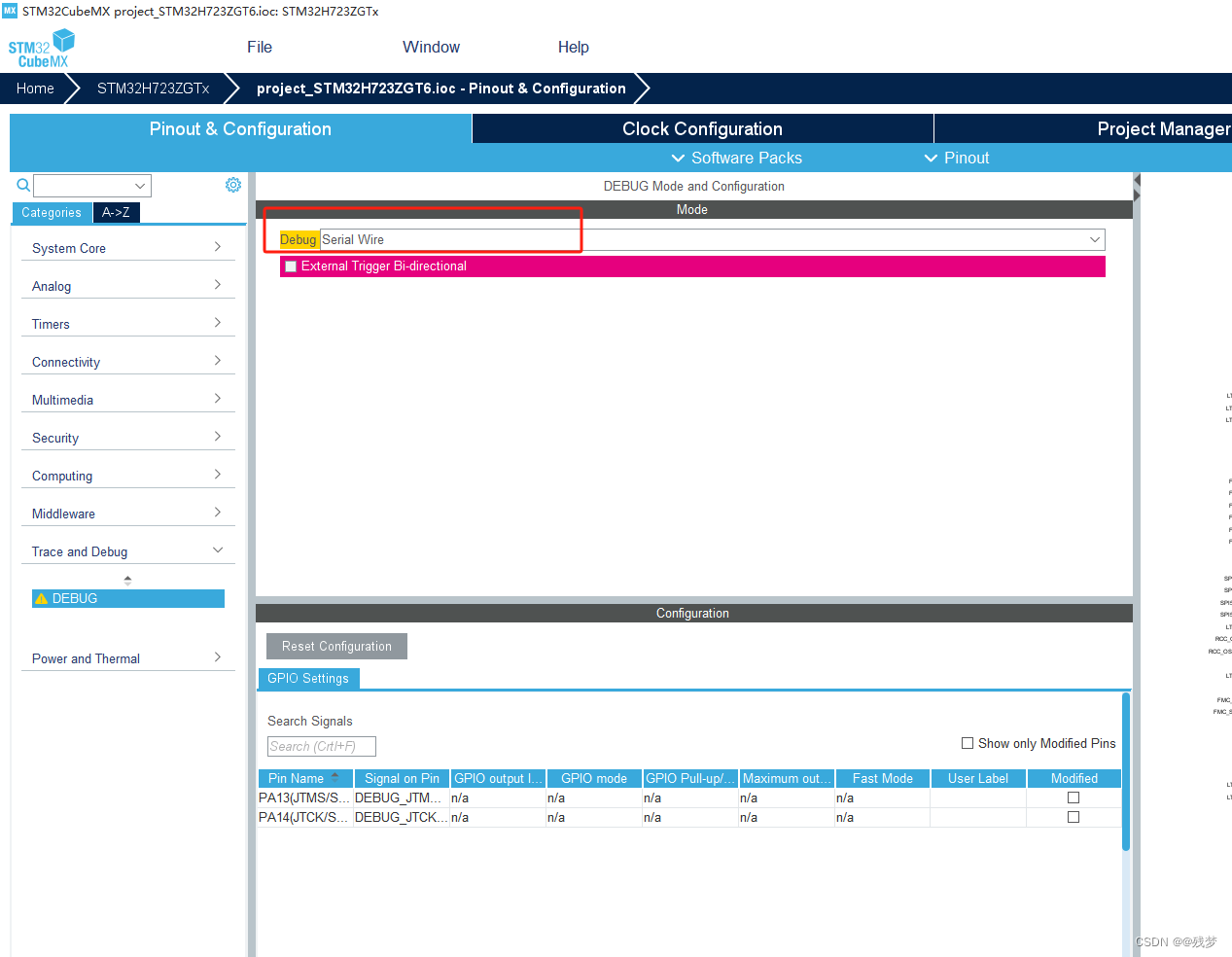Select the Categories tab
The width and height of the screenshot is (1232, 957).
[52, 212]
